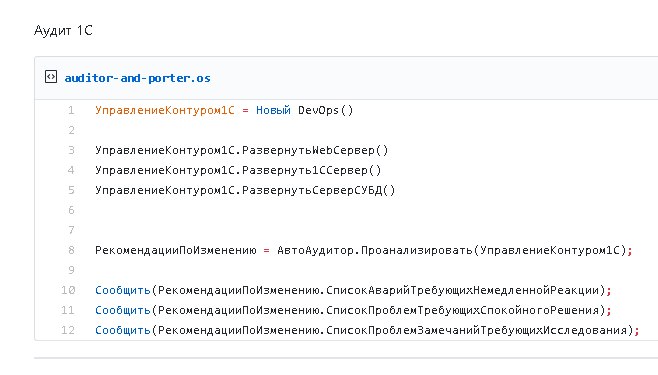Click the keyword 'Новый' on line 1
The width and height of the screenshot is (658, 375).
[273, 110]
